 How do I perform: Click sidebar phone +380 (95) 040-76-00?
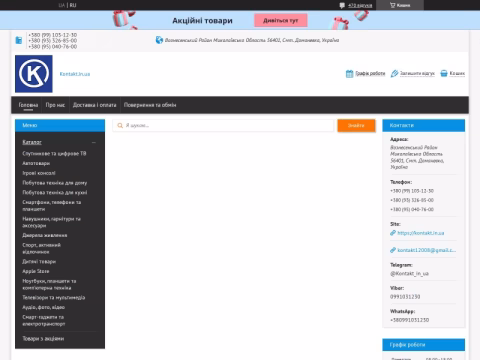pyautogui.click(x=412, y=209)
